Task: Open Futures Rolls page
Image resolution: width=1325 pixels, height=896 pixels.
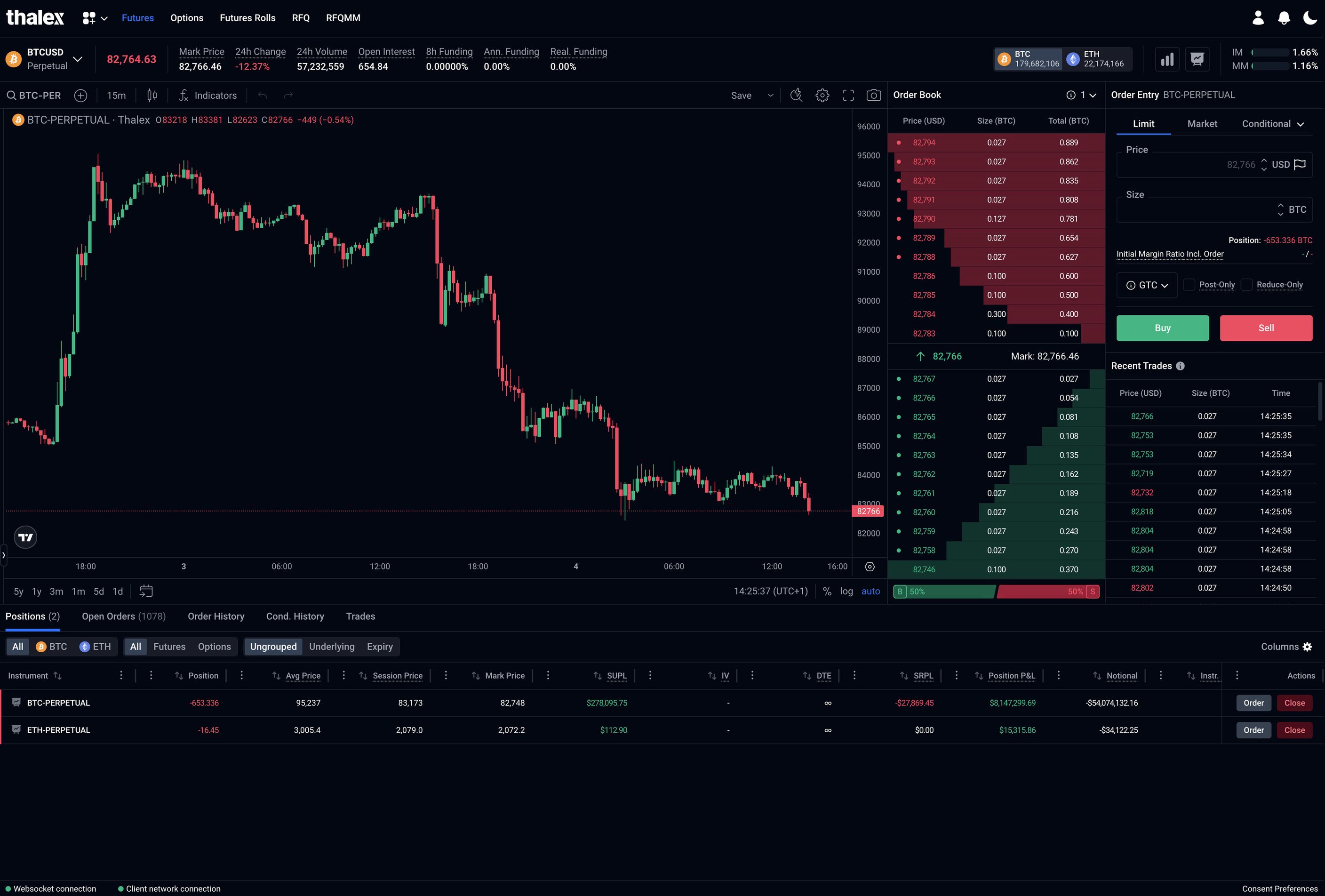Action: point(248,18)
